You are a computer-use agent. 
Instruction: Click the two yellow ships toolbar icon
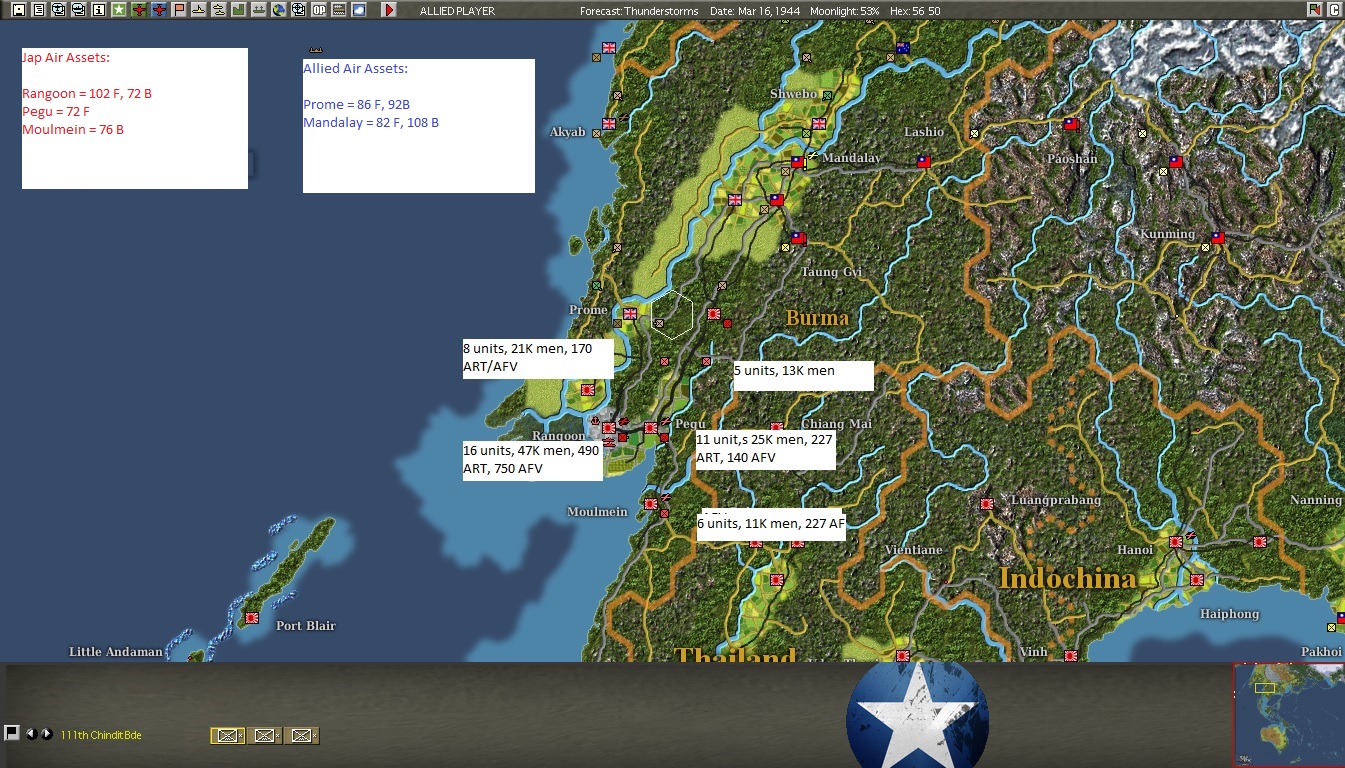click(218, 10)
